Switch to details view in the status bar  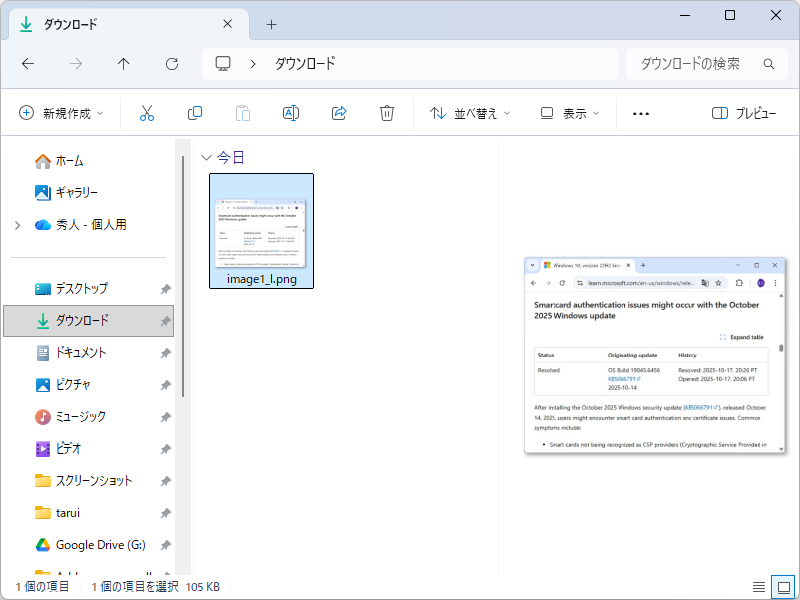[x=757, y=589]
